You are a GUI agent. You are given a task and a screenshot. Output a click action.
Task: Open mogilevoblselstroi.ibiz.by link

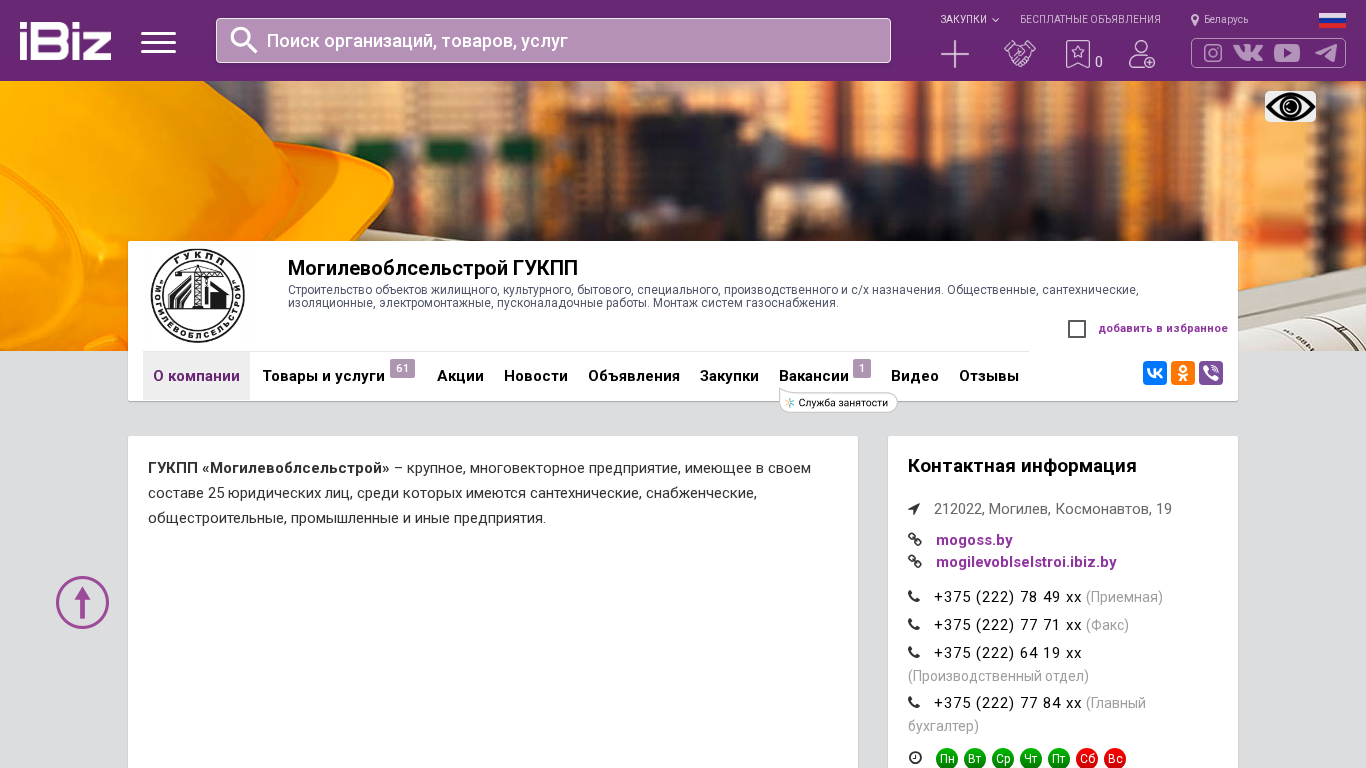[x=1026, y=562]
